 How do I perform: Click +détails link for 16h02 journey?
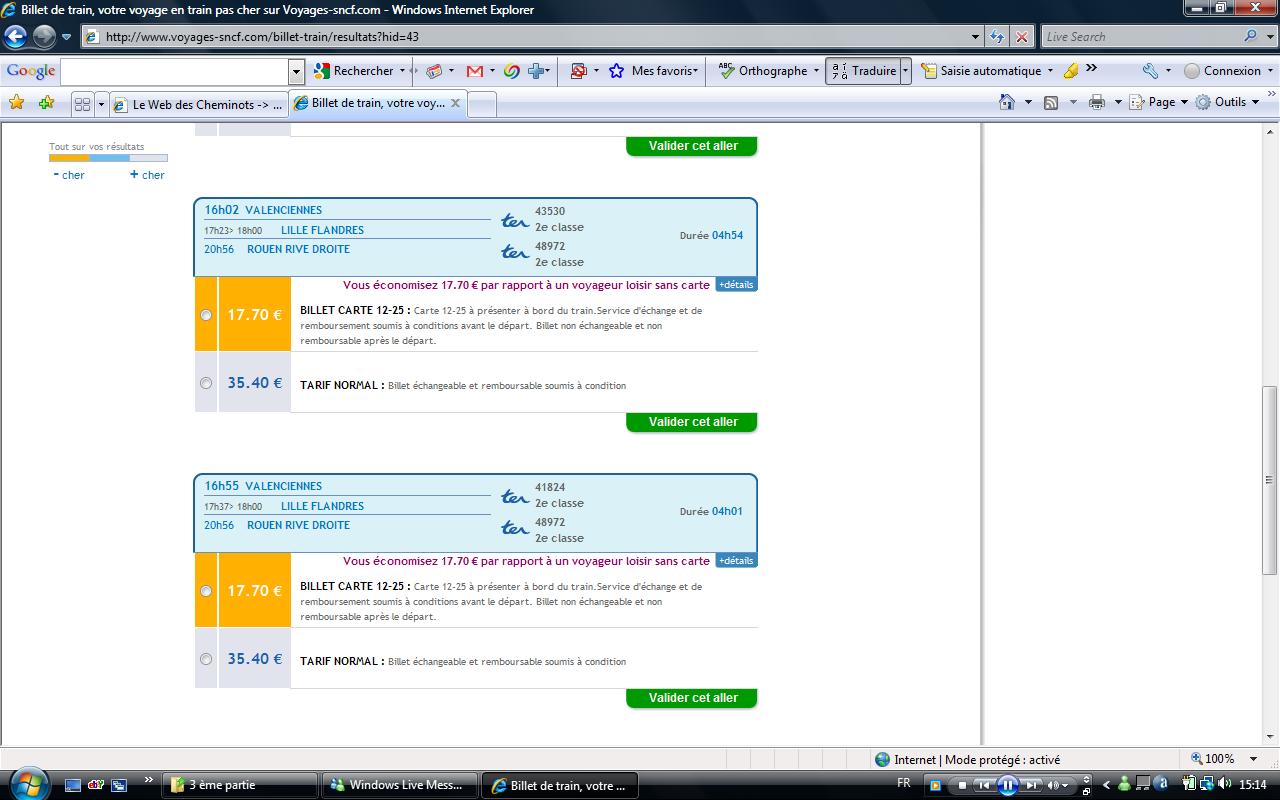(736, 285)
